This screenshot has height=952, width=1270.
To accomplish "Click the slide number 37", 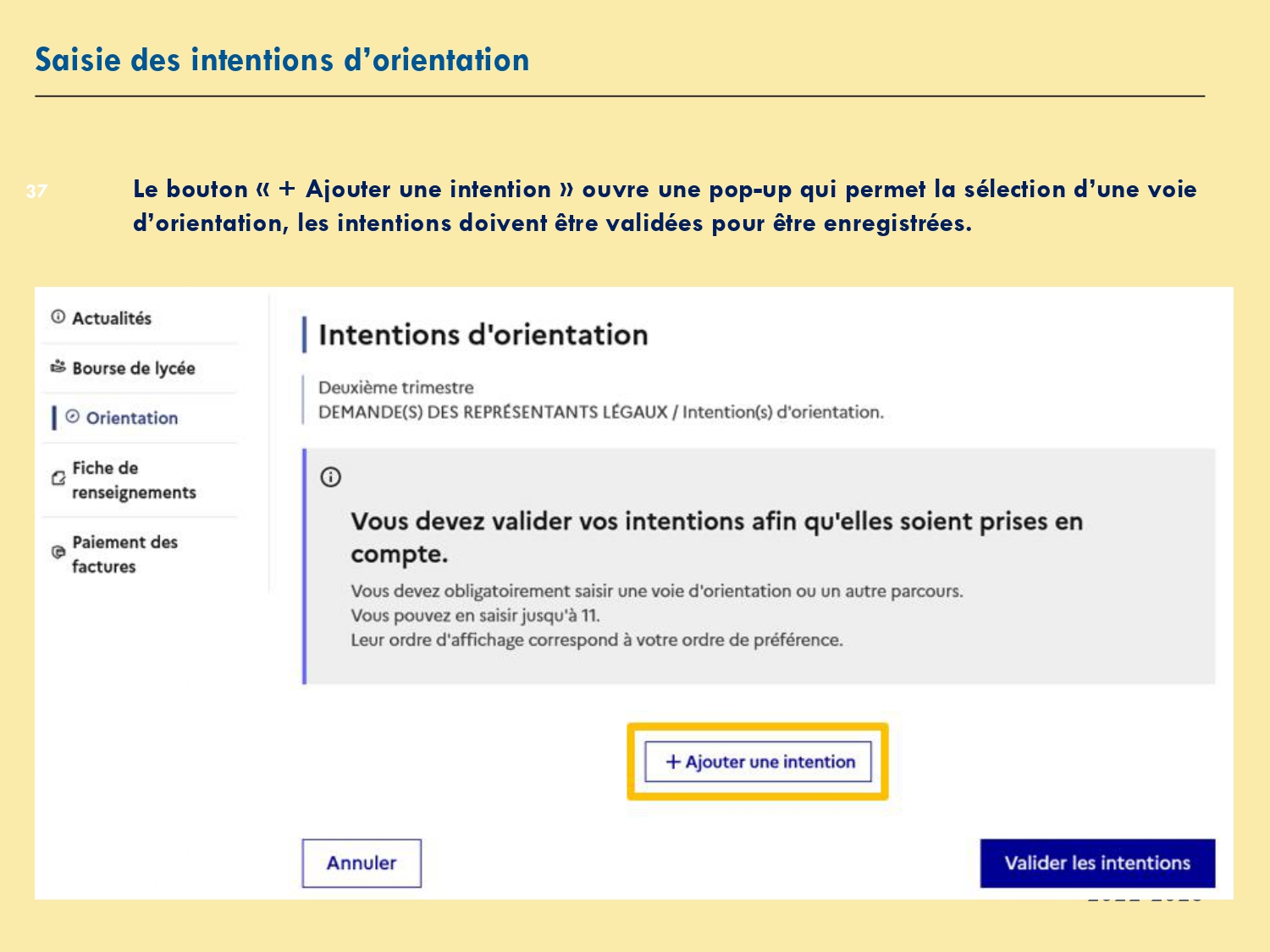I will [x=36, y=191].
